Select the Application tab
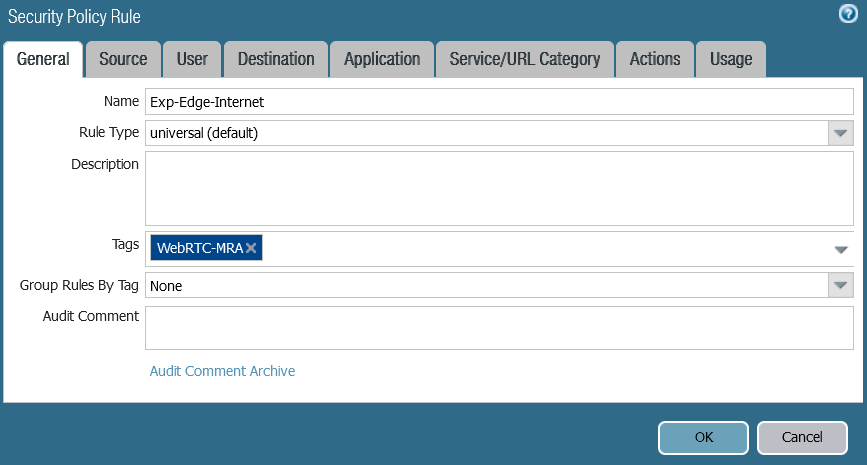Viewport: 867px width, 465px height. point(382,59)
